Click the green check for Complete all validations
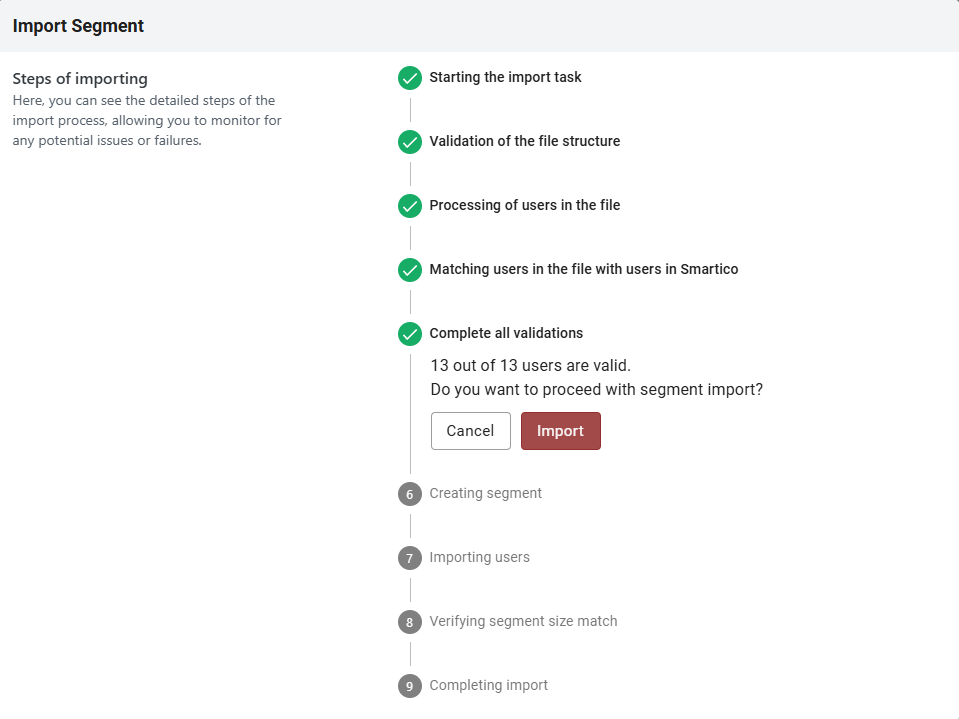Image resolution: width=959 pixels, height=719 pixels. pyautogui.click(x=409, y=334)
